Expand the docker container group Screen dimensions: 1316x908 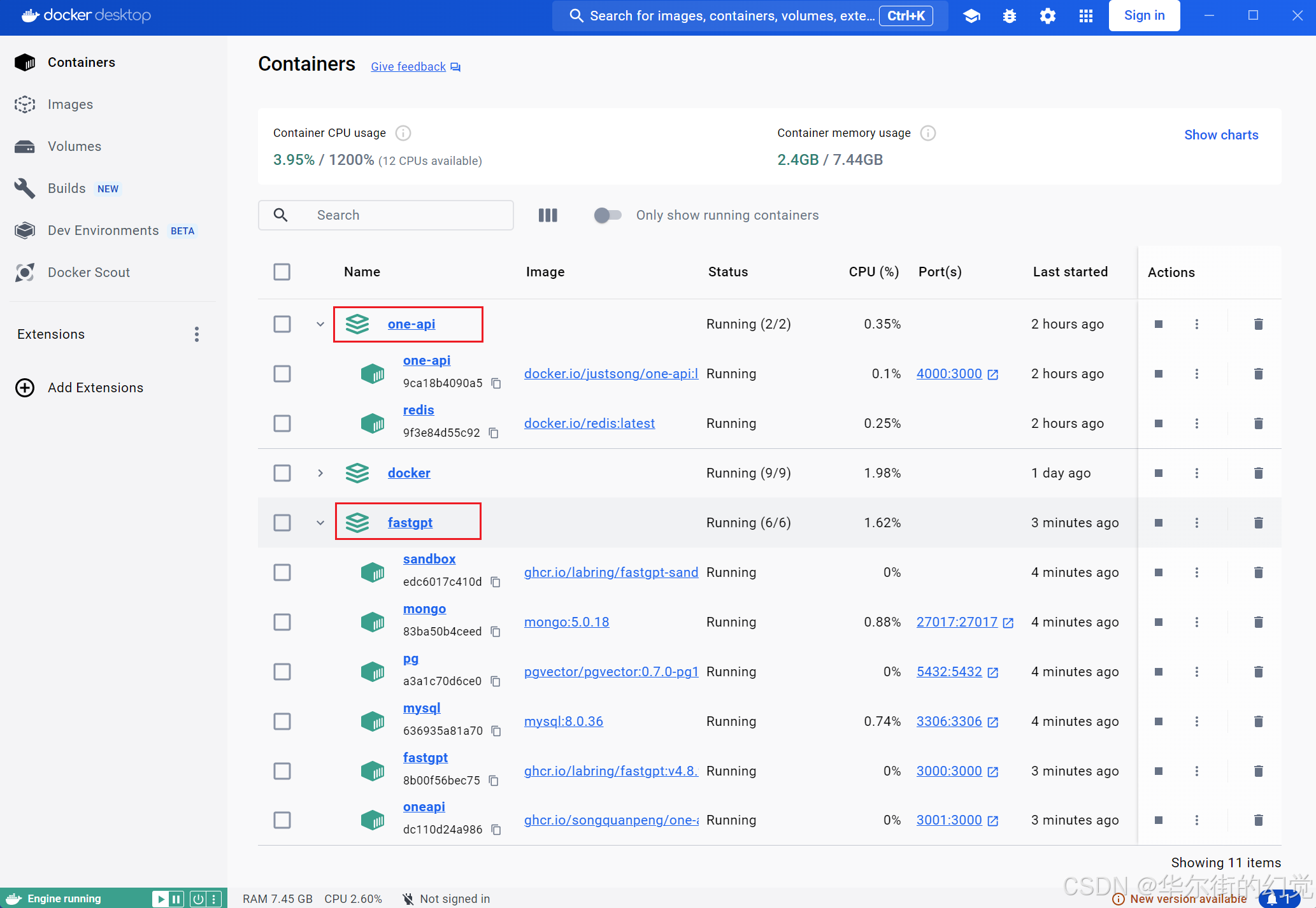[x=319, y=472]
